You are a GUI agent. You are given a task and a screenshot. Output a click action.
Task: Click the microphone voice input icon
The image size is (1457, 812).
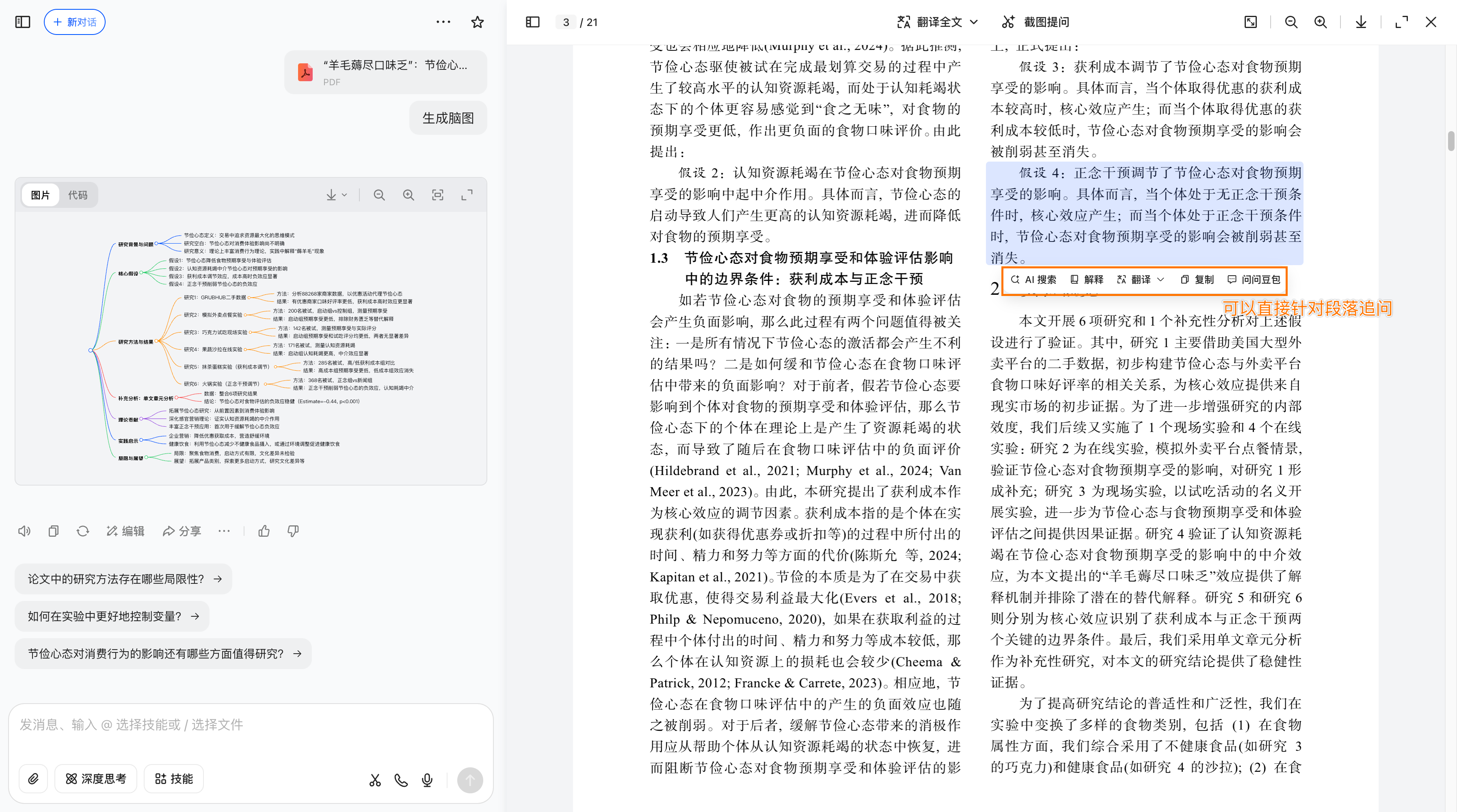[428, 780]
